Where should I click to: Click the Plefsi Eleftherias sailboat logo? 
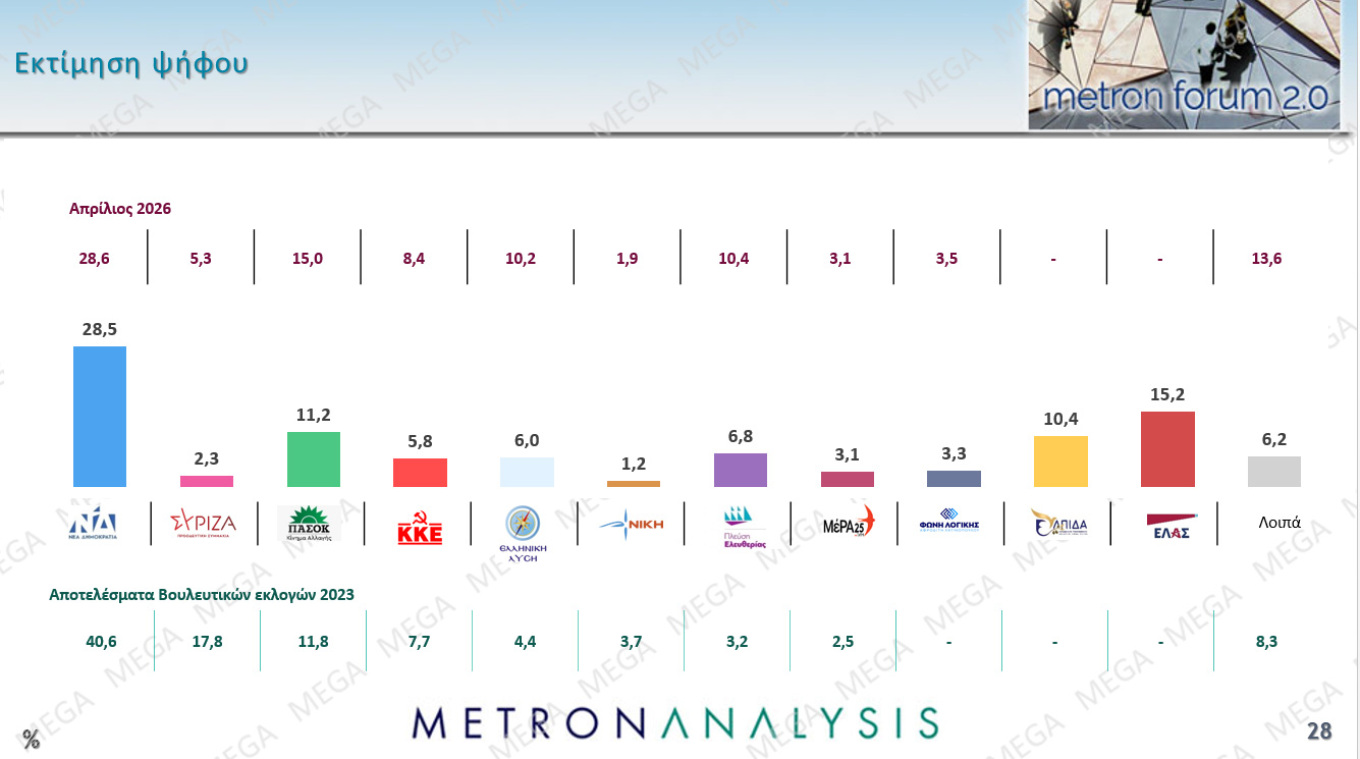(744, 527)
